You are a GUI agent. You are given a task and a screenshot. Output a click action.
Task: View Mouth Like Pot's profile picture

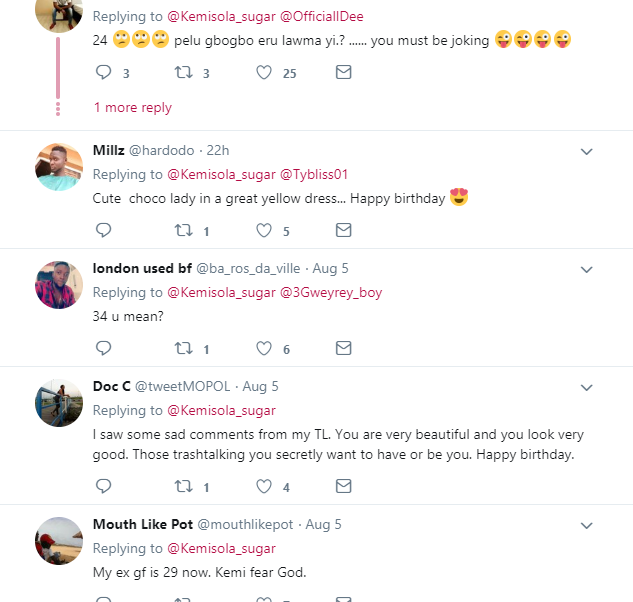(x=58, y=542)
